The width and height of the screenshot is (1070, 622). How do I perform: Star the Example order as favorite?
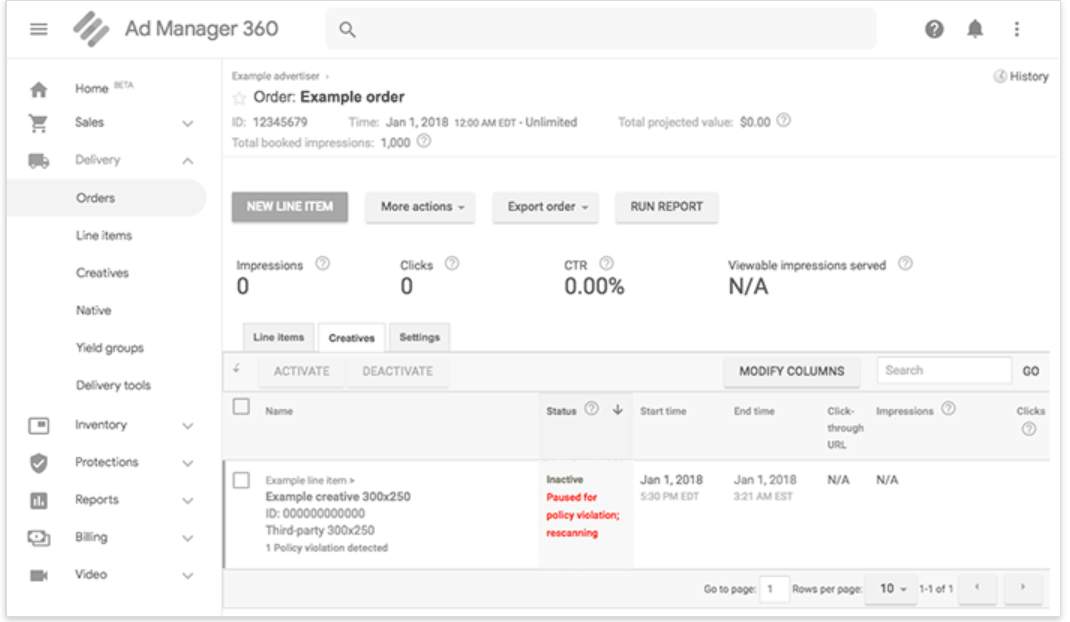(x=239, y=98)
